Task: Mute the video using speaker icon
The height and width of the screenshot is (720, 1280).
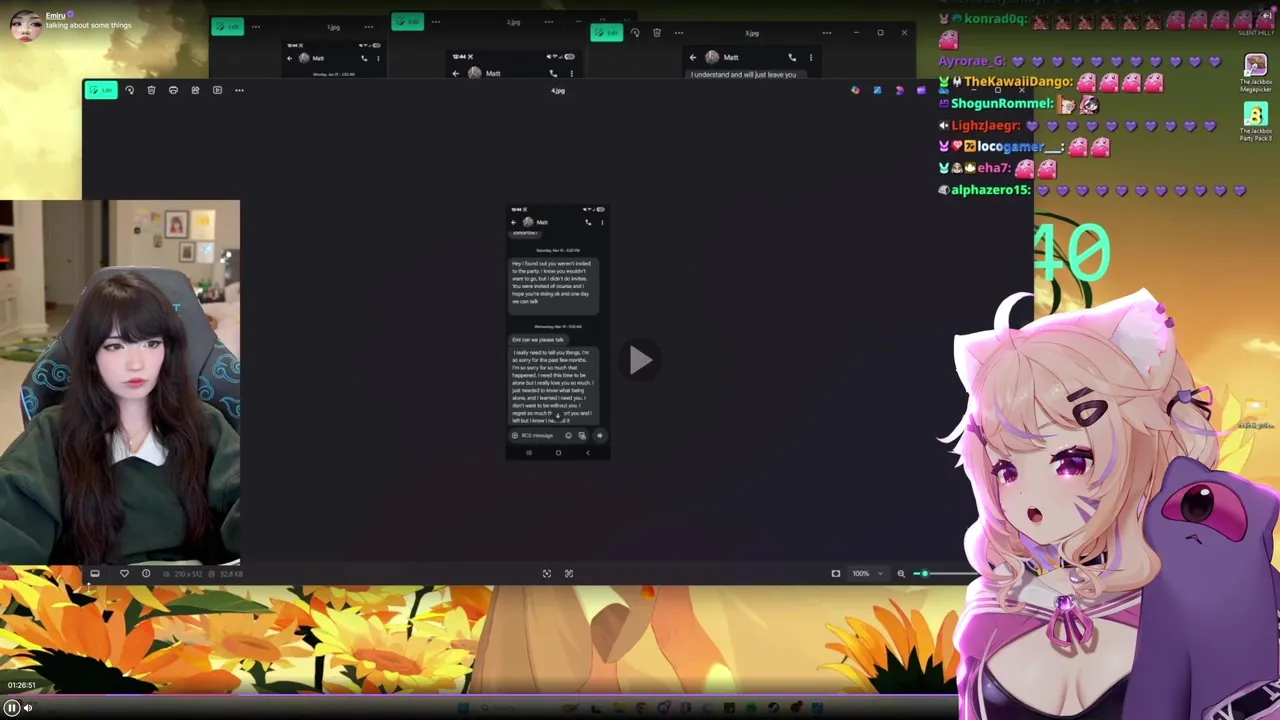Action: pyautogui.click(x=28, y=707)
